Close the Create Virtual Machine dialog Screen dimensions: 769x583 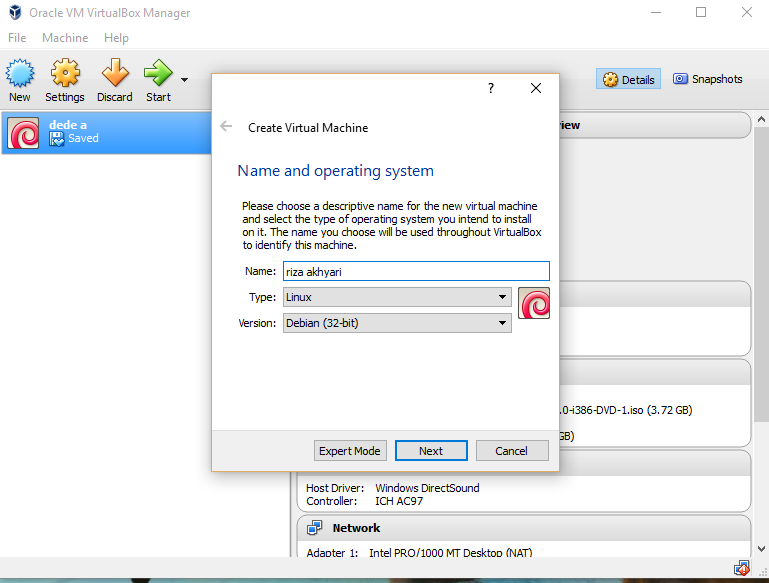536,88
